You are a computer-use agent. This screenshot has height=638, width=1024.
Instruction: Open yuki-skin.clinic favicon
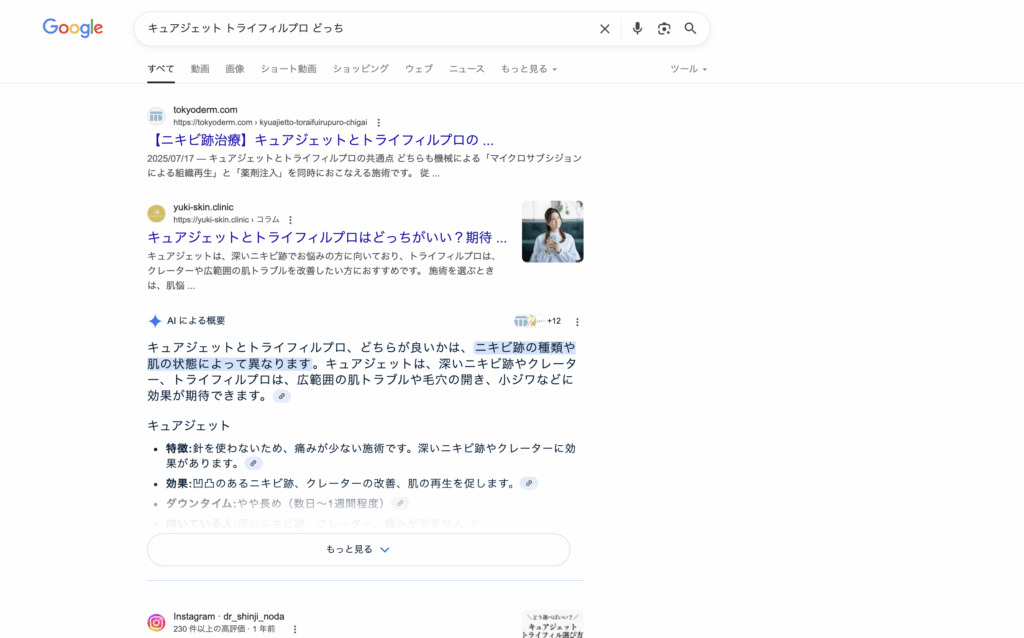tap(156, 214)
